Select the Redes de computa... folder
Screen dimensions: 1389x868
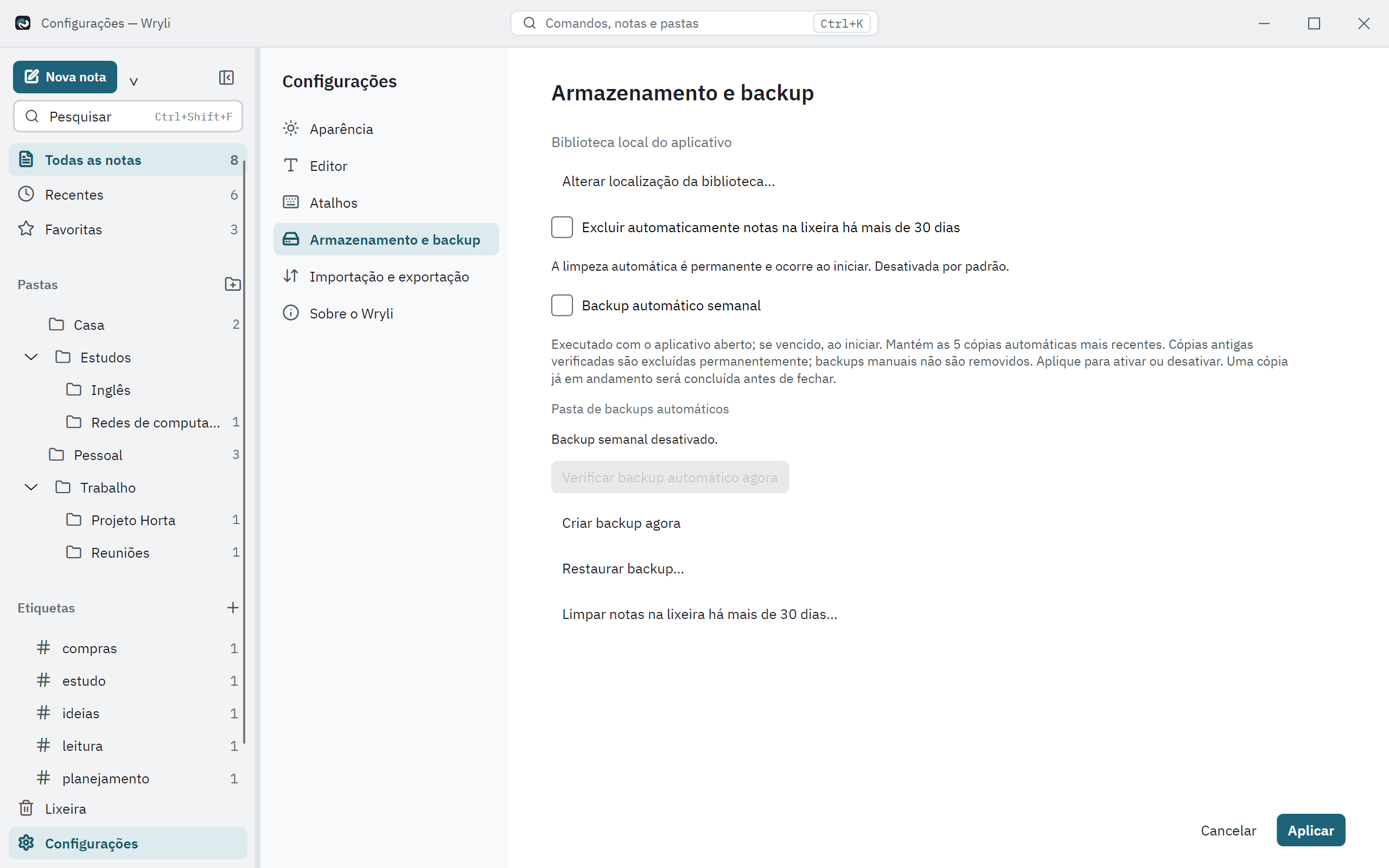point(128,423)
